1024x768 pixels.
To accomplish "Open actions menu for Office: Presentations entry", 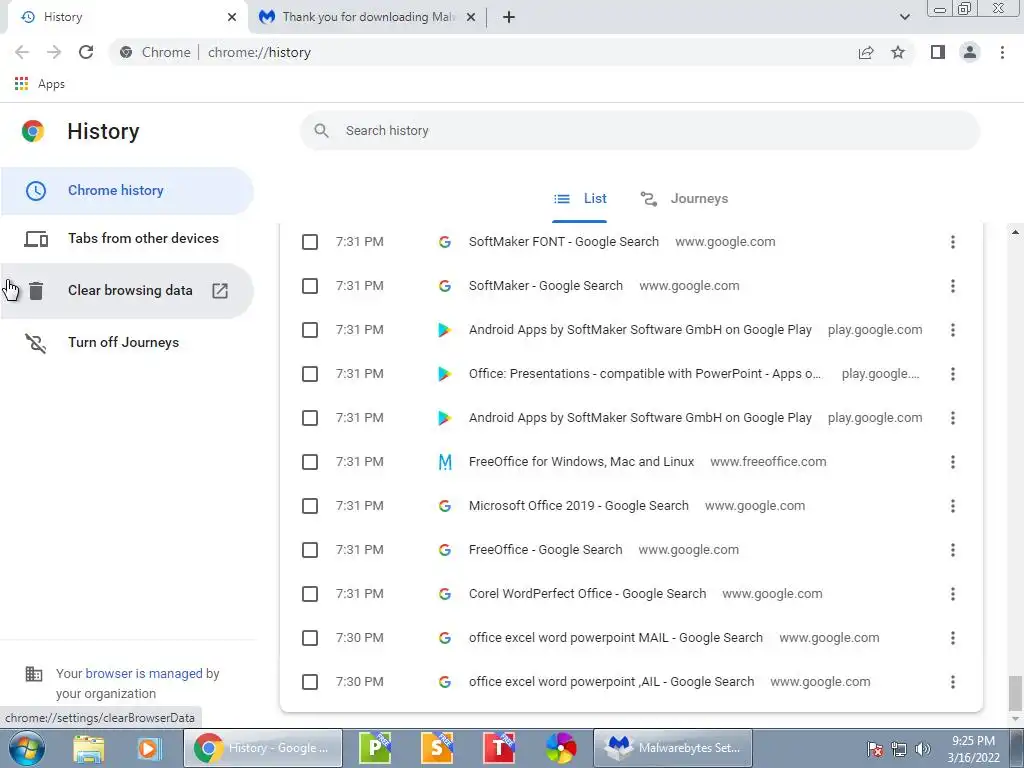I will 953,374.
